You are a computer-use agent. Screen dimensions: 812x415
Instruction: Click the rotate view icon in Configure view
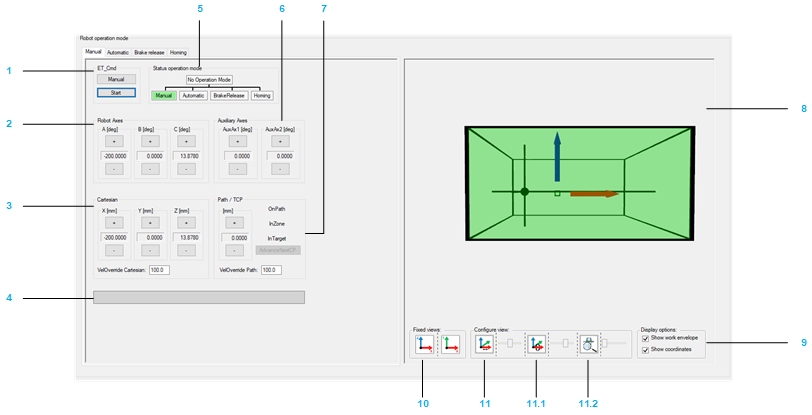pyautogui.click(x=537, y=346)
